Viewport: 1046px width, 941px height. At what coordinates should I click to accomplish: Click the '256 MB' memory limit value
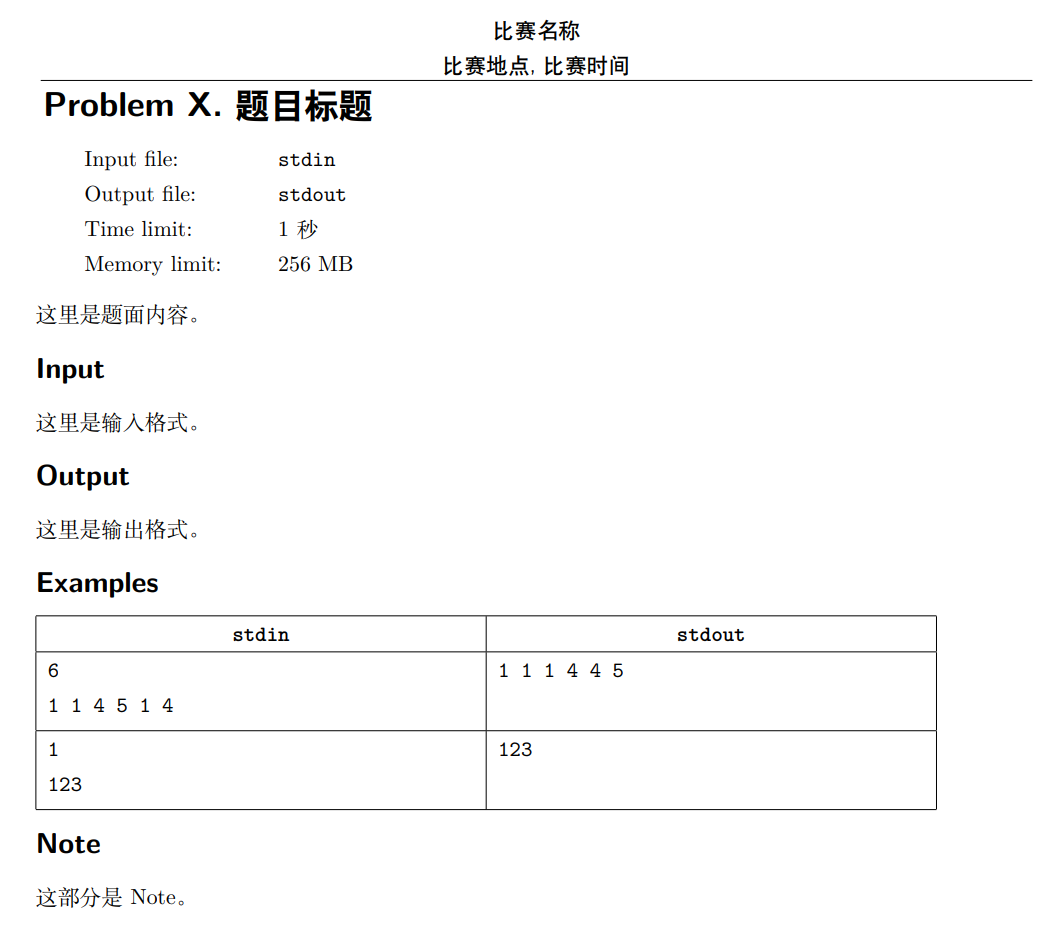[x=315, y=264]
